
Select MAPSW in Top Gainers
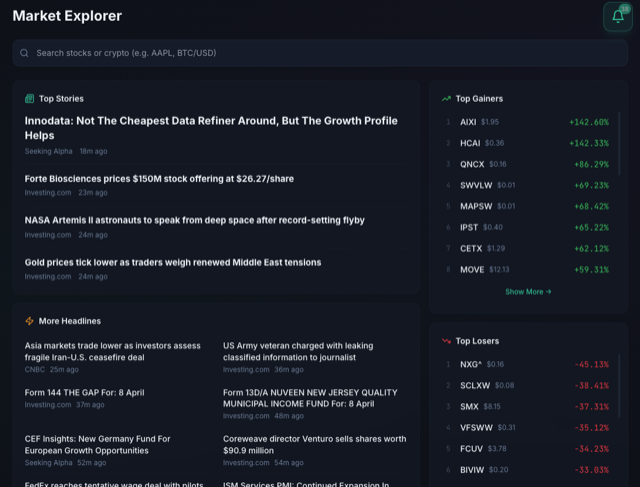point(527,206)
